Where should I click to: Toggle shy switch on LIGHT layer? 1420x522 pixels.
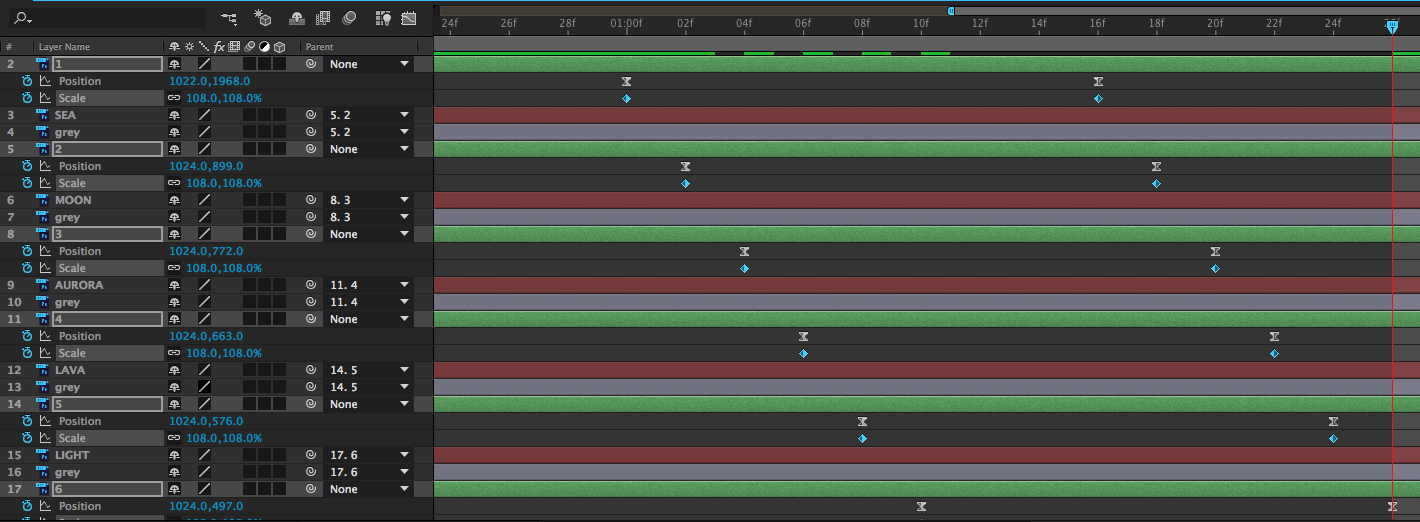[x=174, y=455]
